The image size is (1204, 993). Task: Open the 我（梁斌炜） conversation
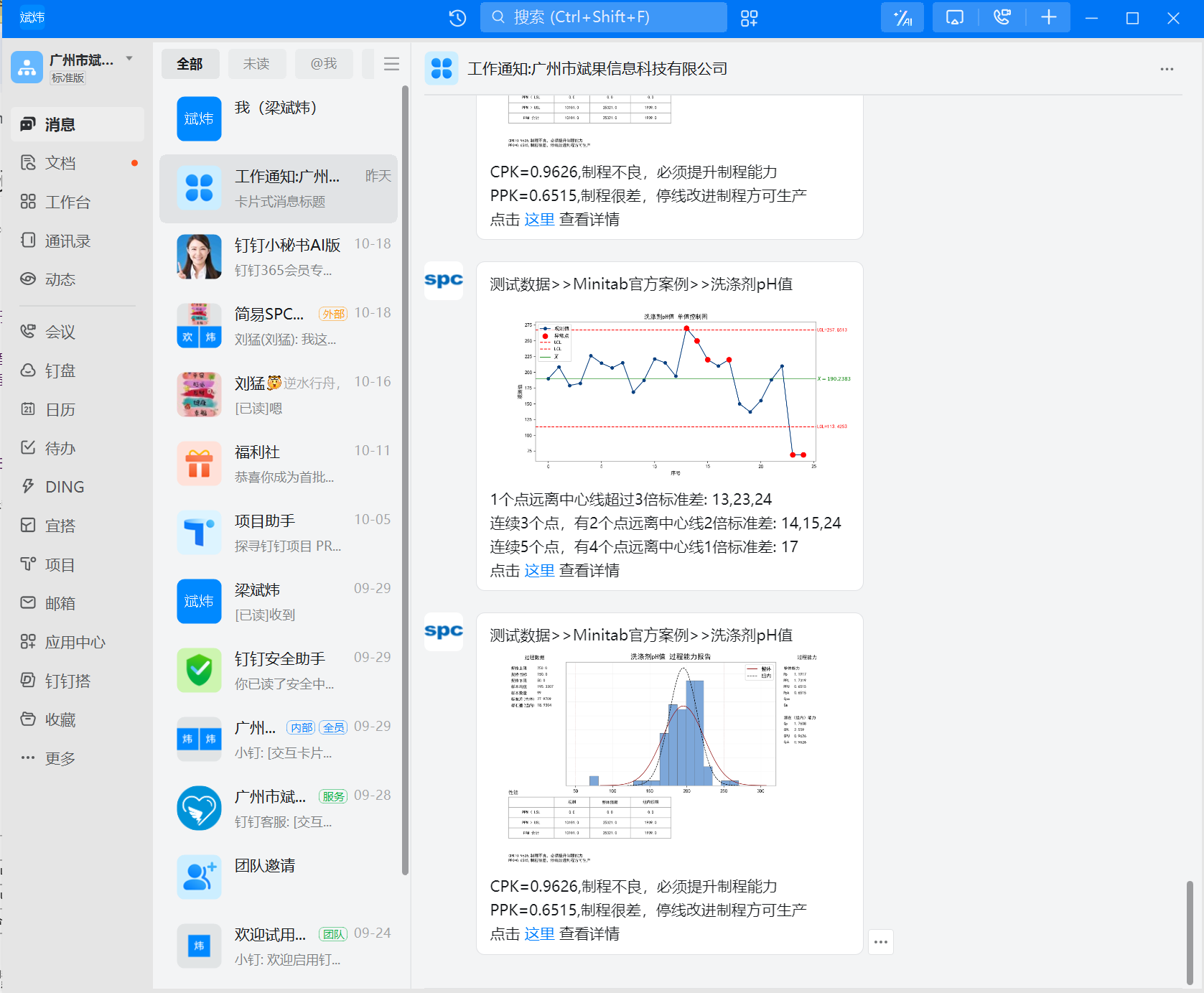click(279, 119)
